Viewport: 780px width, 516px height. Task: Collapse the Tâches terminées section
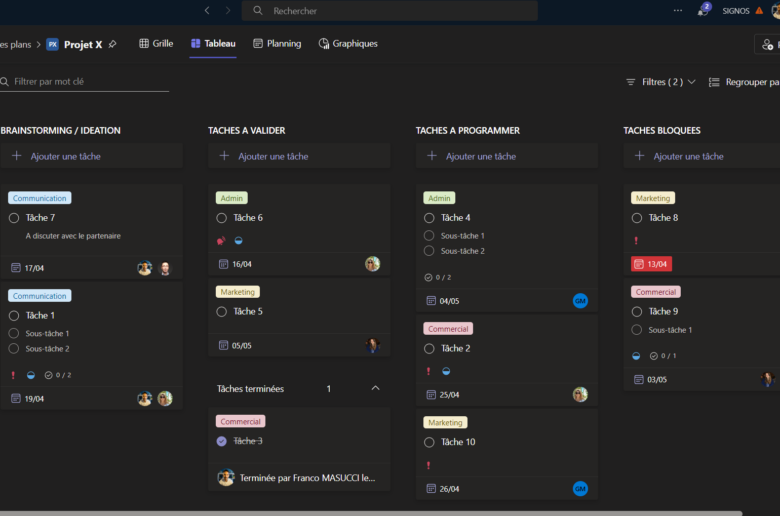pos(375,388)
